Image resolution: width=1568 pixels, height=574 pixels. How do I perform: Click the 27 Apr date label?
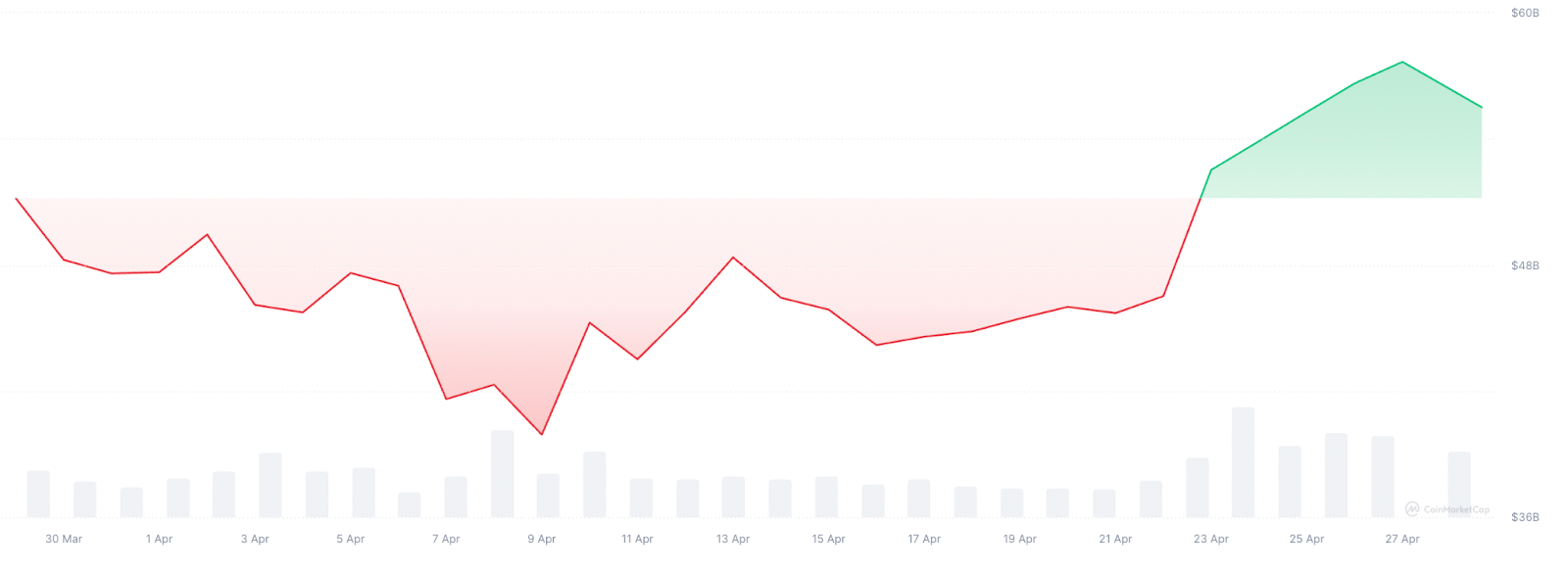(1402, 539)
